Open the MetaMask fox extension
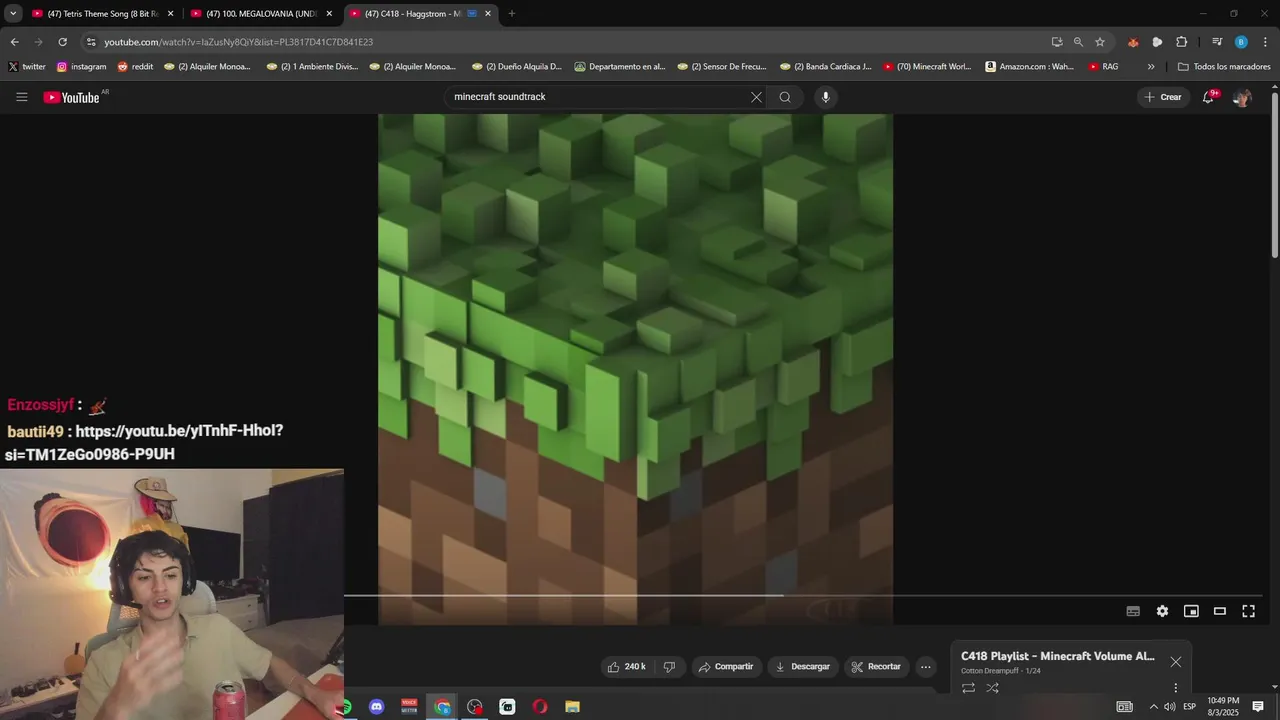Screen dimensions: 1280x720 click(1133, 42)
